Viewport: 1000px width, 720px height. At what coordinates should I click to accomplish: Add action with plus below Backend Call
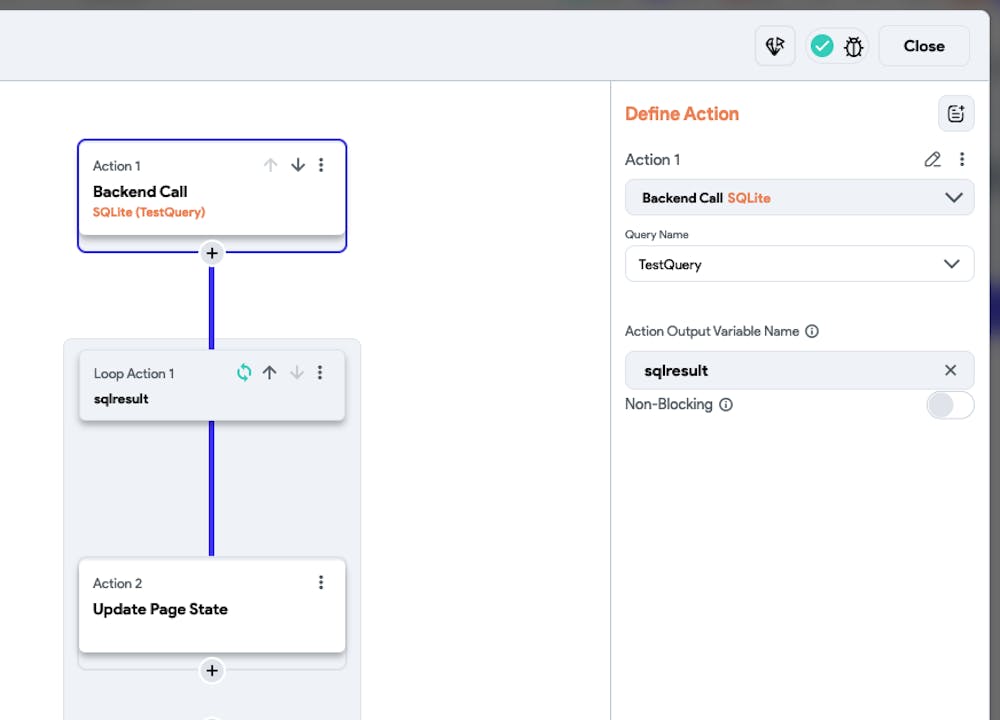pos(211,253)
